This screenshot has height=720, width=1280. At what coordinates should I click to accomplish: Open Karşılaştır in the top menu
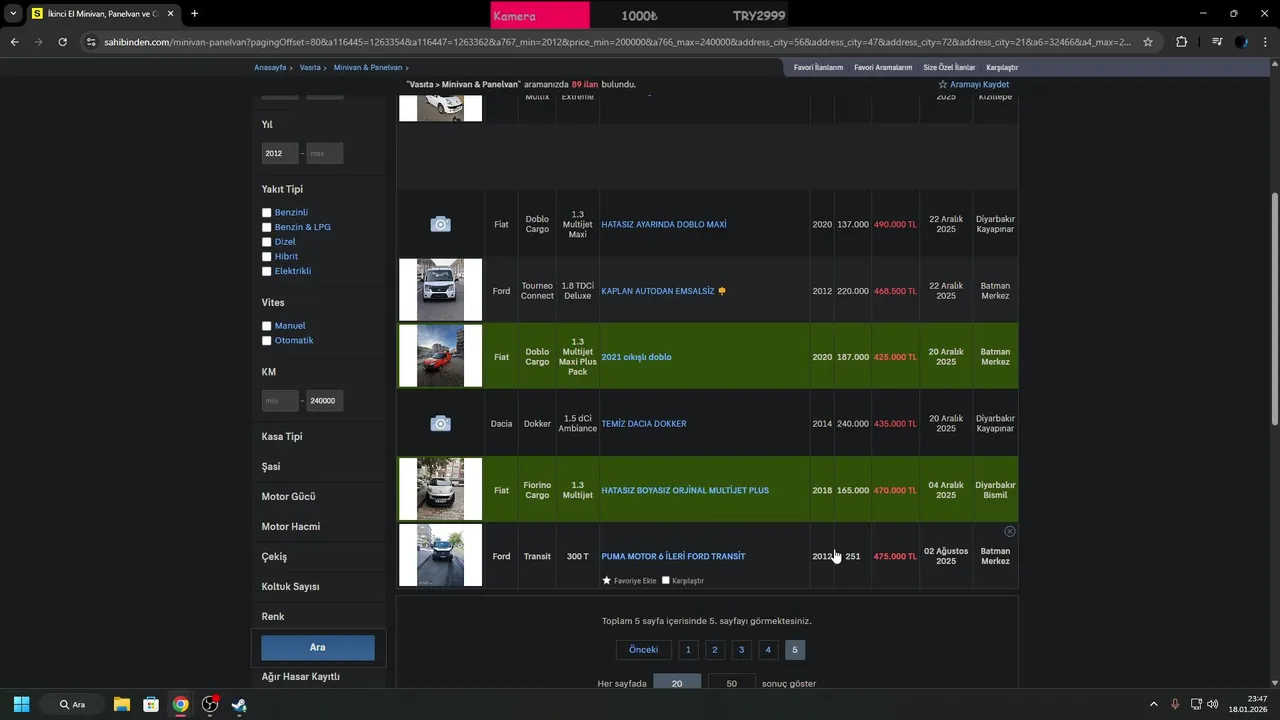pyautogui.click(x=1002, y=67)
